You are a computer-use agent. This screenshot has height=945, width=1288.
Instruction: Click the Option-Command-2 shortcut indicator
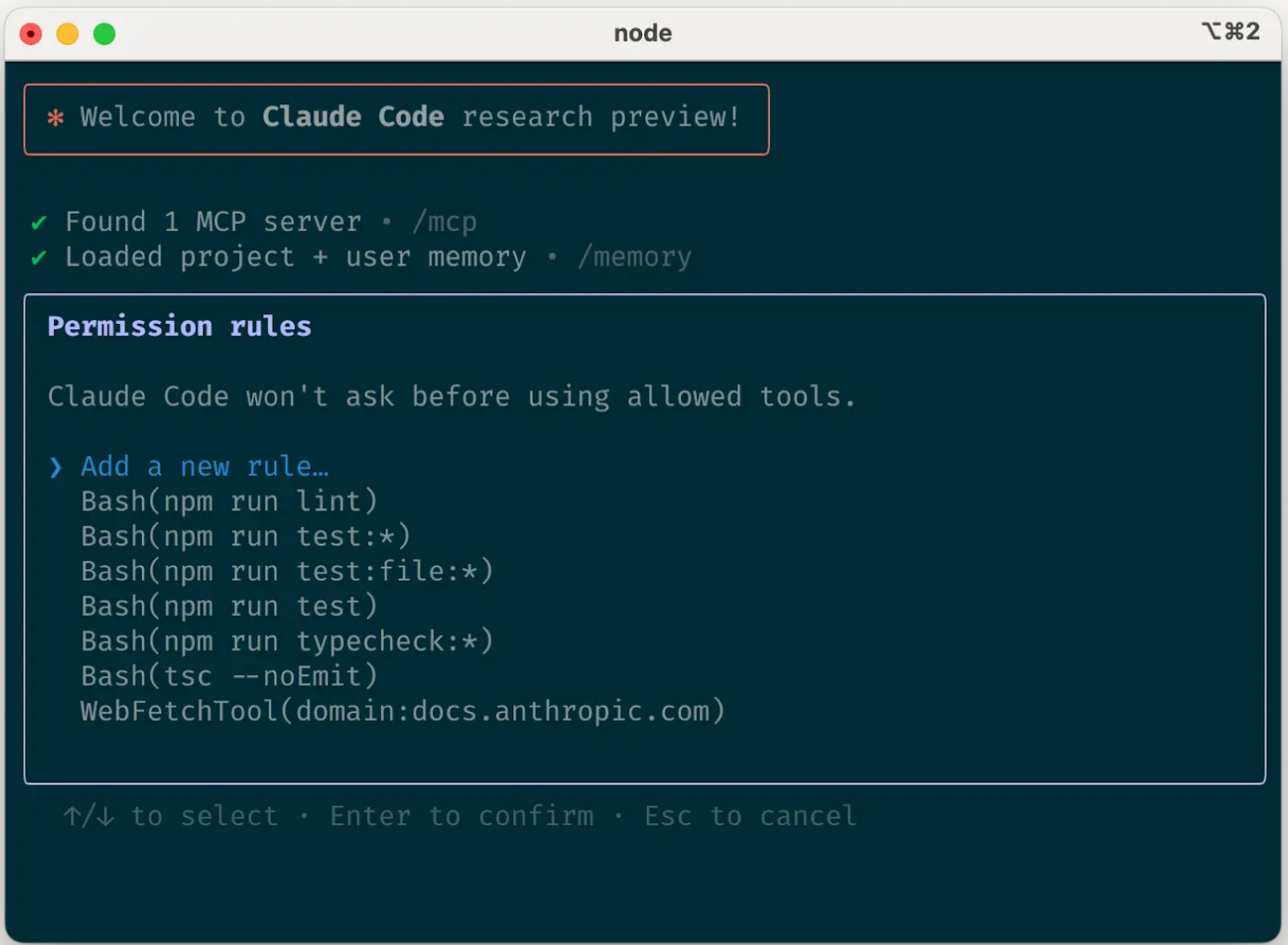pyautogui.click(x=1230, y=32)
